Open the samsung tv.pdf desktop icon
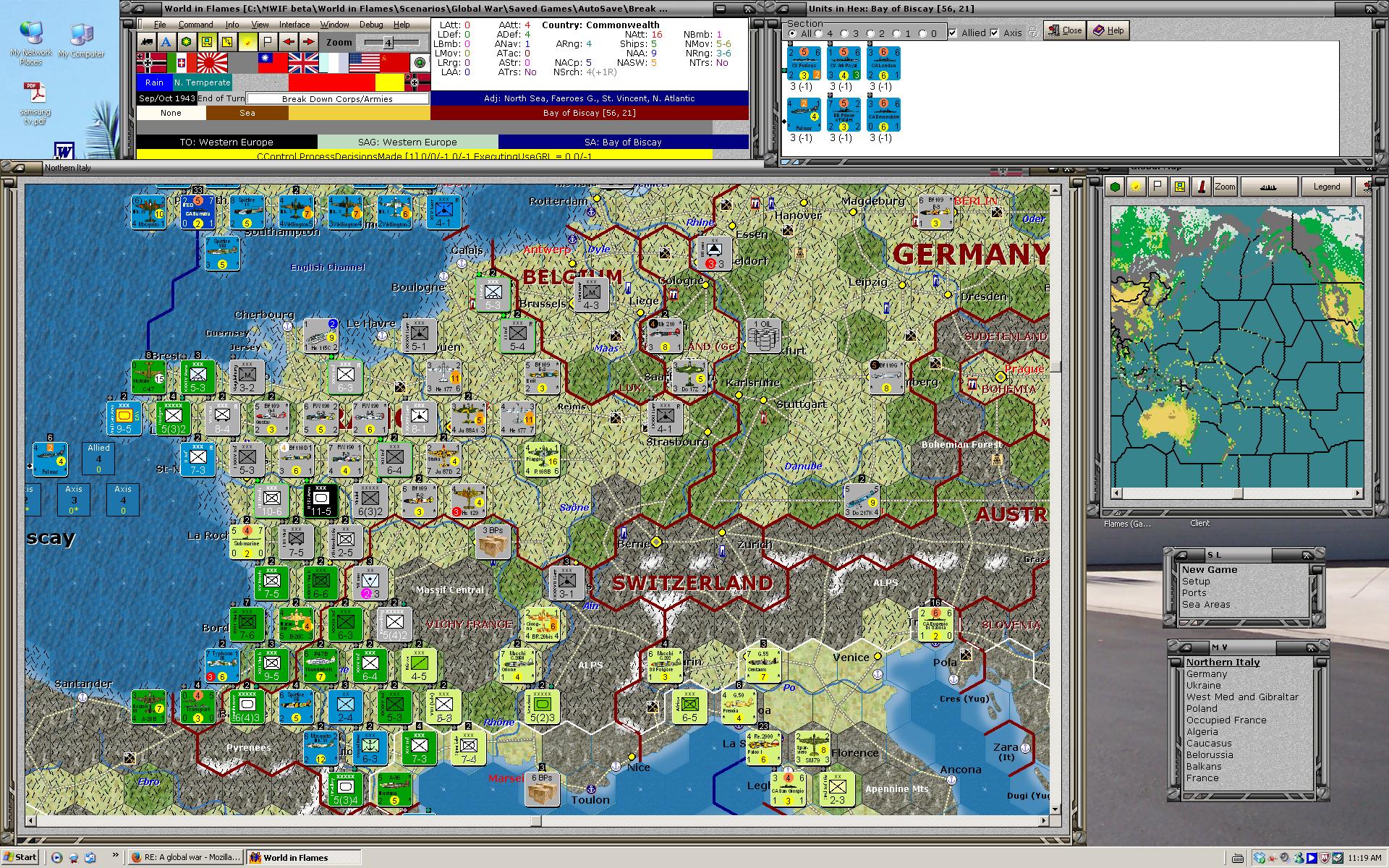Screen dimensions: 1389x868 pyautogui.click(x=35, y=103)
